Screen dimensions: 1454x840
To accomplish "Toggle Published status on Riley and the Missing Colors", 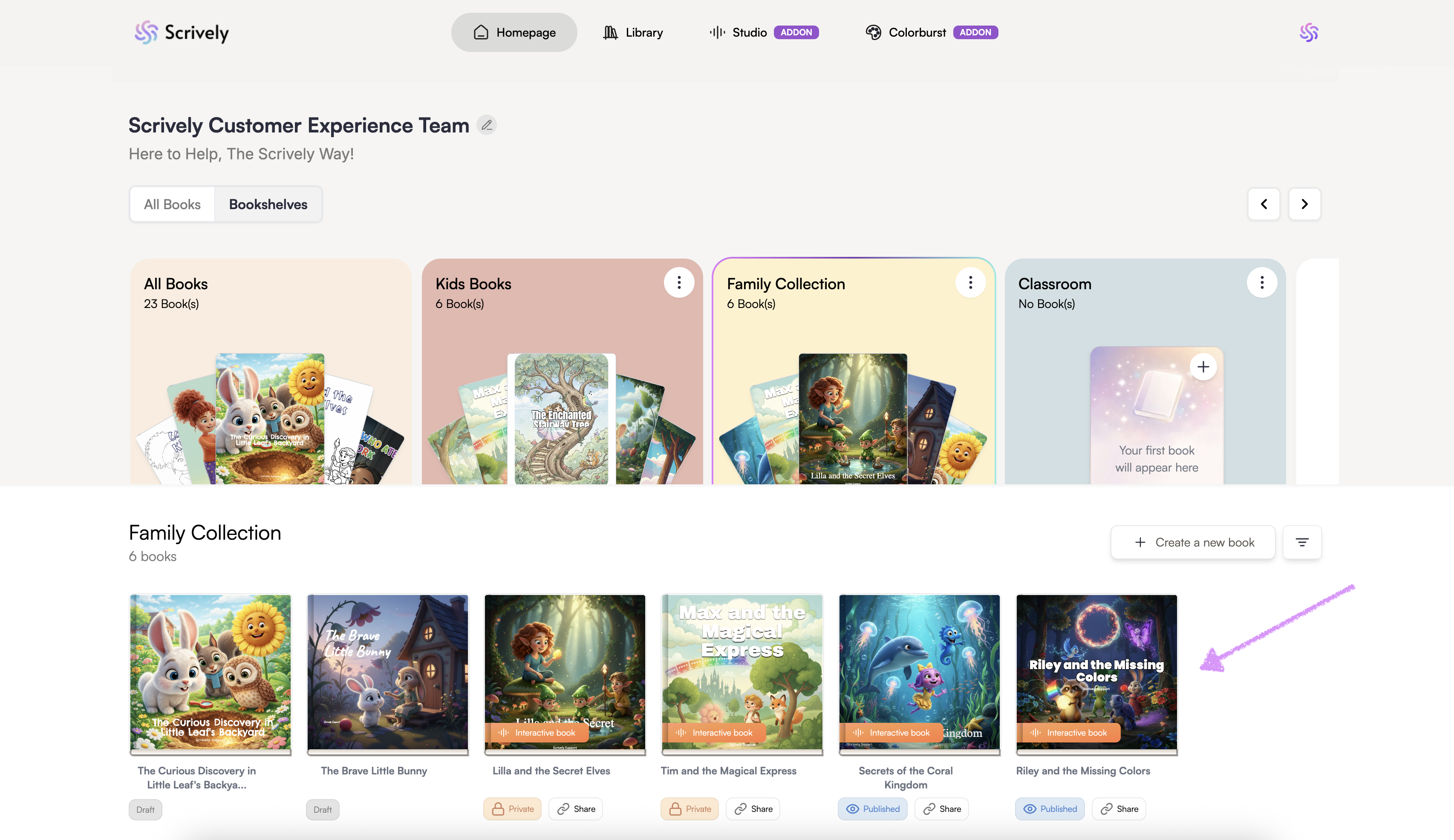I will 1050,809.
